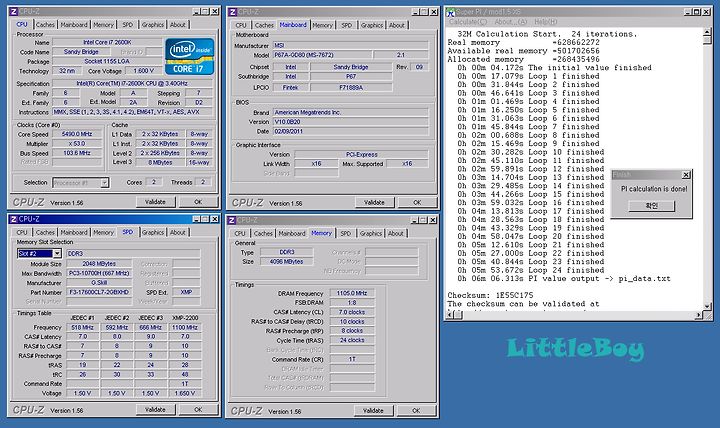The height and width of the screenshot is (428, 720).
Task: Click the Z title bar icon of the CPU-Z Memory timings window
Action: 232,220
